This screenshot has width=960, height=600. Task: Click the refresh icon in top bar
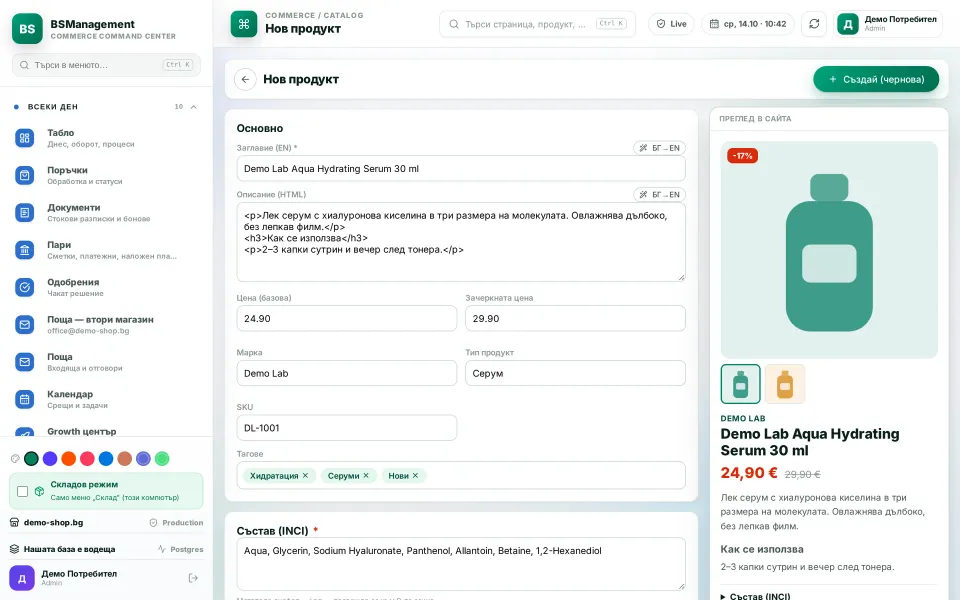point(814,24)
